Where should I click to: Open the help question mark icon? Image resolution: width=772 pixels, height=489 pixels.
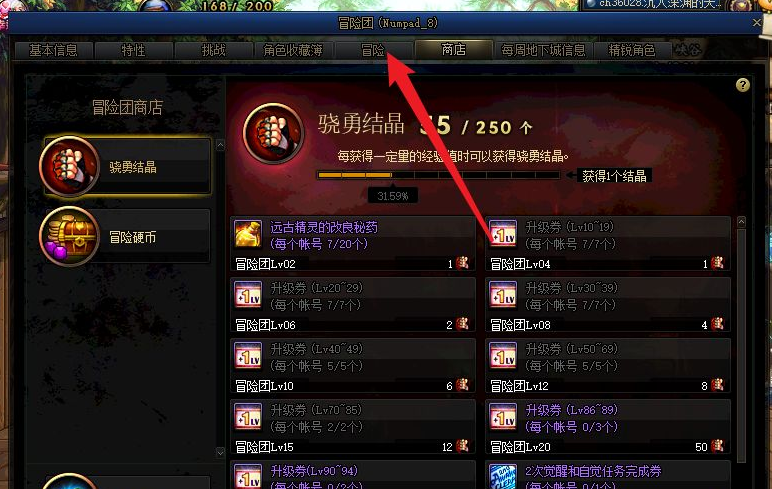coord(742,85)
